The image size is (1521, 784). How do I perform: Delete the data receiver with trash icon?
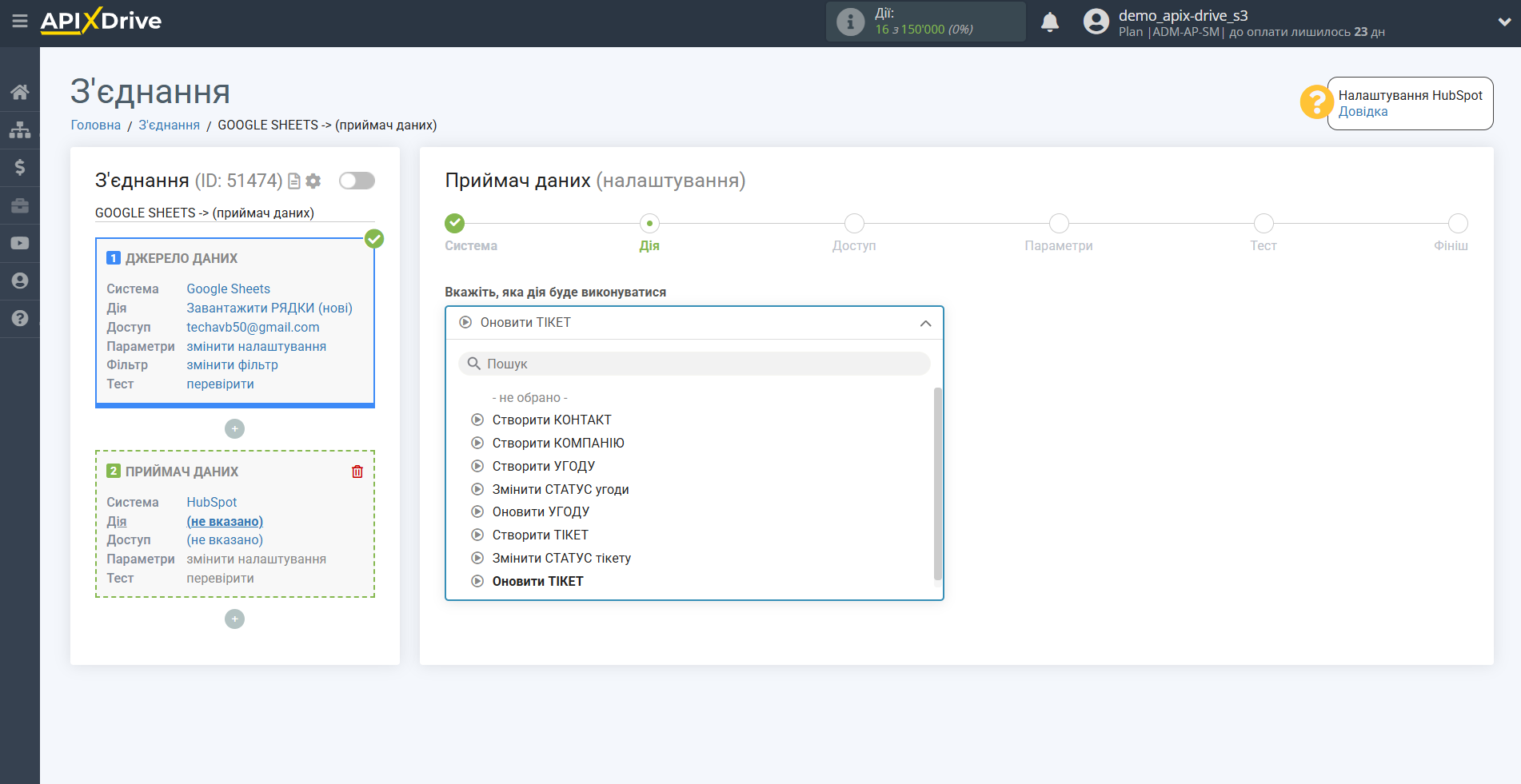(x=357, y=472)
